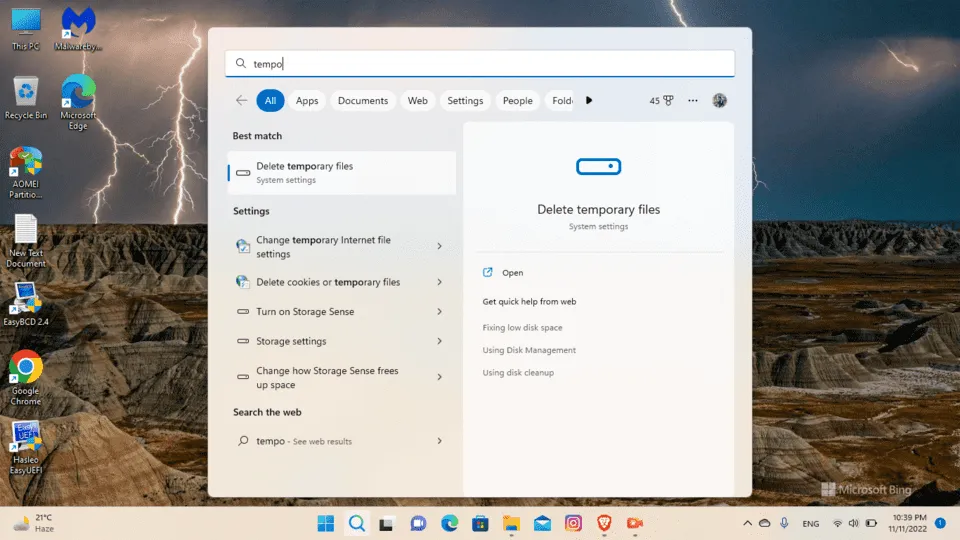Open New Text Document file
Image resolution: width=960 pixels, height=540 pixels.
tap(26, 241)
